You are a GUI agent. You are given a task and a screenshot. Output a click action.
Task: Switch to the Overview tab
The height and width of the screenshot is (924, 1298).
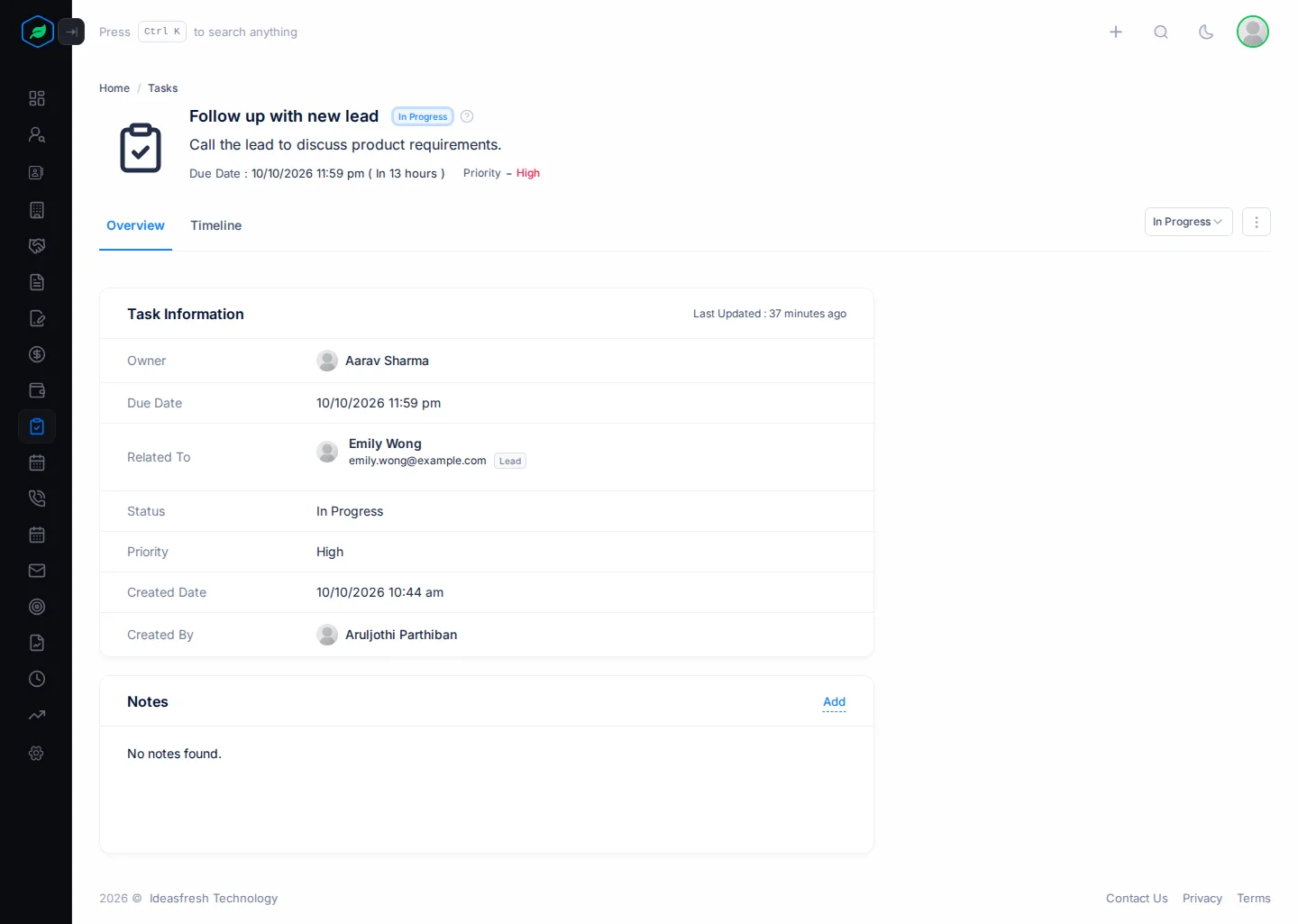tap(135, 225)
